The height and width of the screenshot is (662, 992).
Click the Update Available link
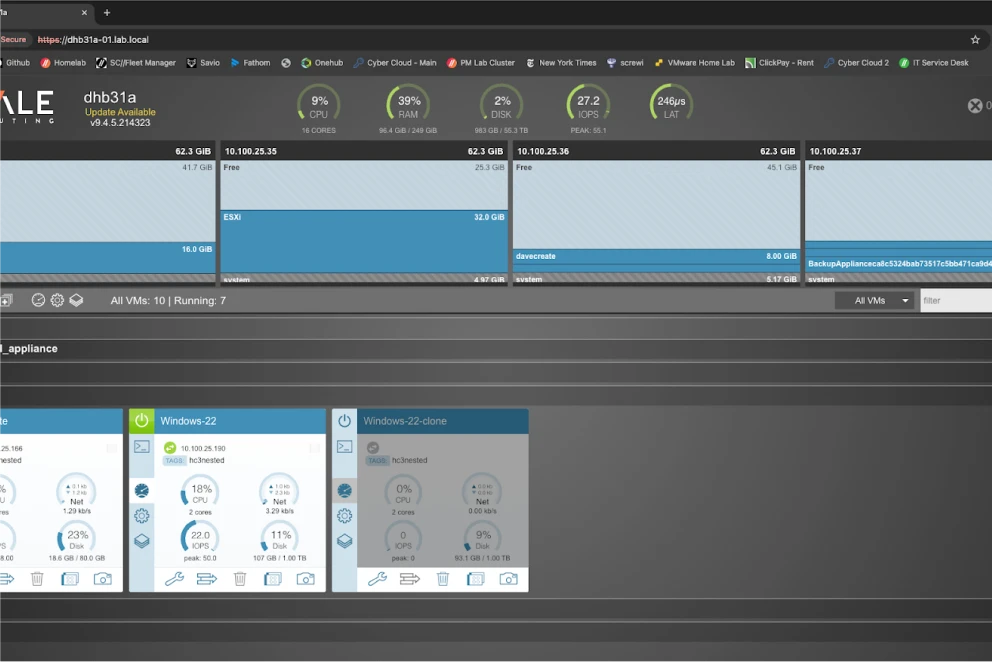pyautogui.click(x=120, y=112)
